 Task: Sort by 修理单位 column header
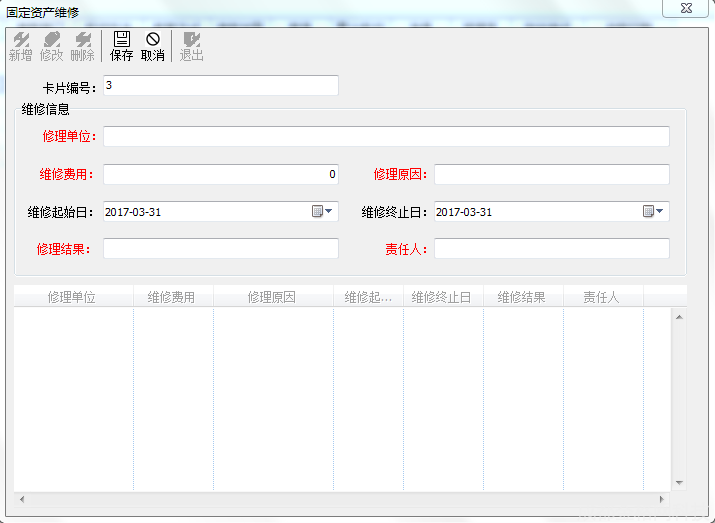[x=72, y=297]
